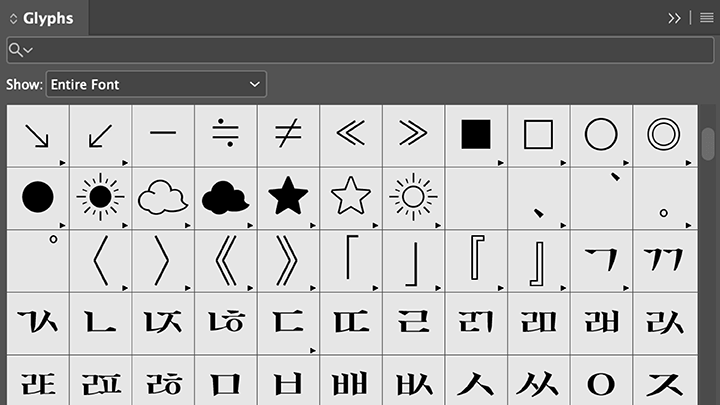Pick the Hangul ㄸ glyph
720x405 pixels.
pyautogui.click(x=351, y=323)
